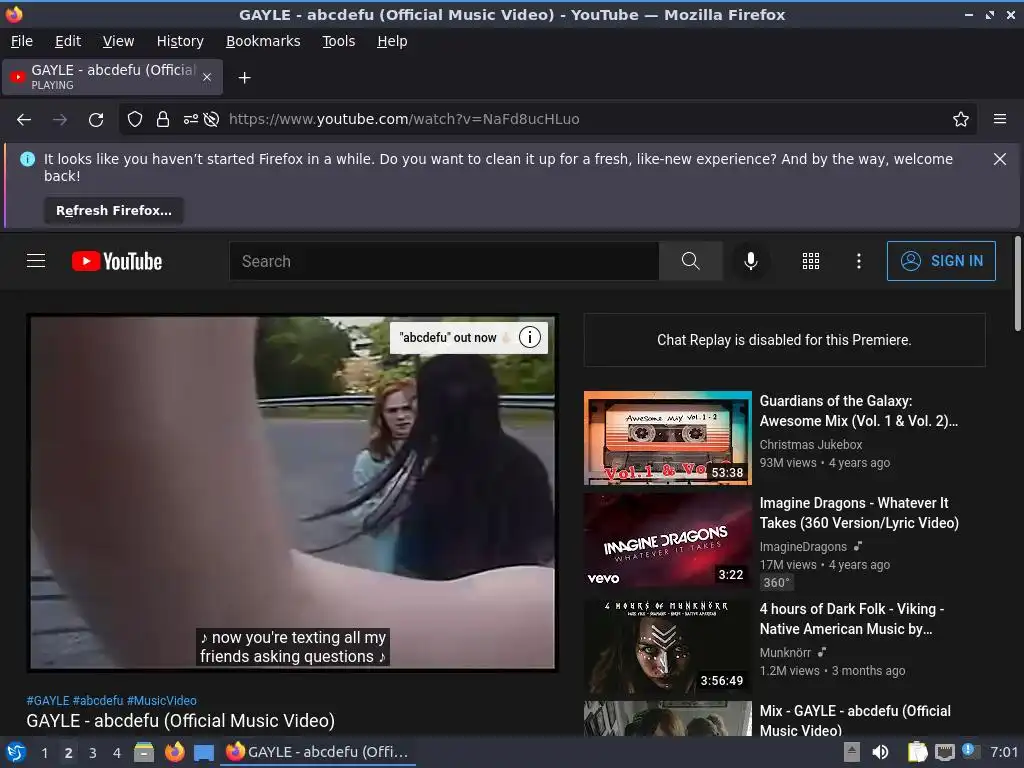Open Imagine Dragons - Whatever It Takes title
The height and width of the screenshot is (768, 1024).
click(859, 513)
